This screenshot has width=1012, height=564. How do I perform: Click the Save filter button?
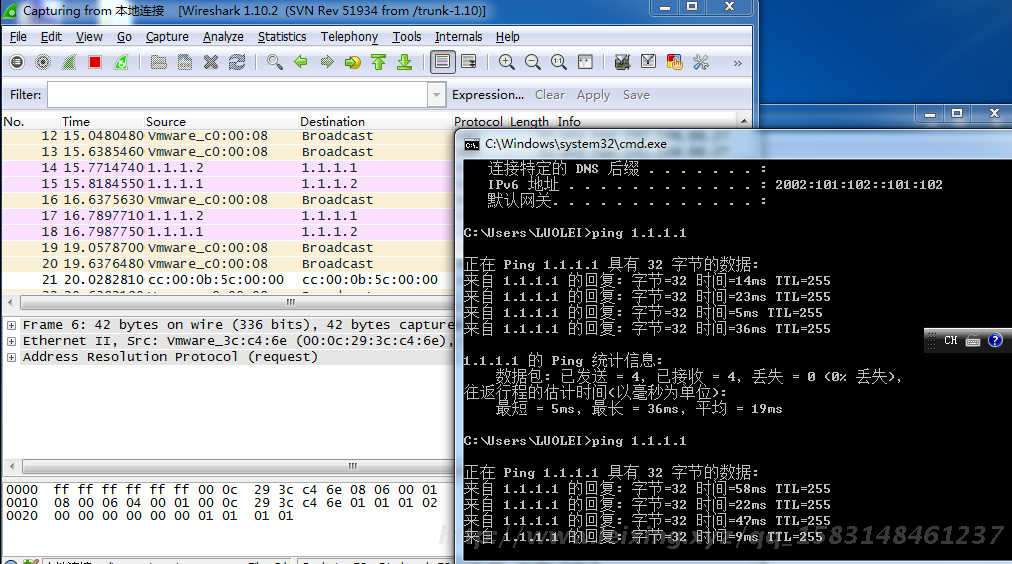point(636,95)
